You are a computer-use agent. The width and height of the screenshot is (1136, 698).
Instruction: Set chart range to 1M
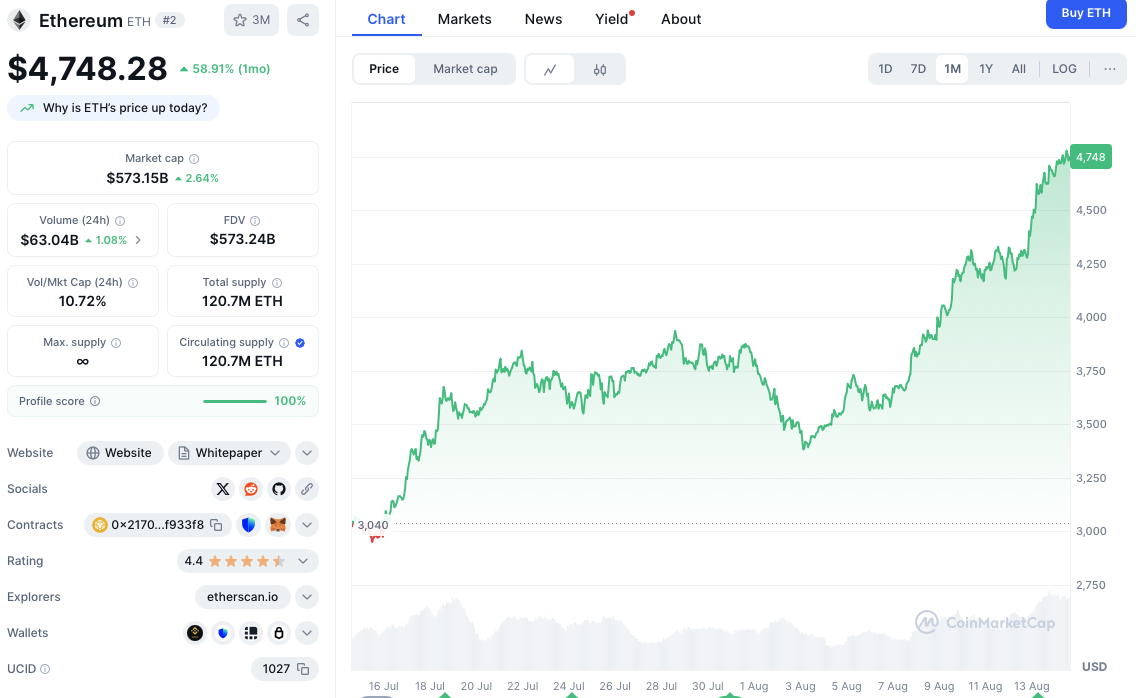click(952, 69)
